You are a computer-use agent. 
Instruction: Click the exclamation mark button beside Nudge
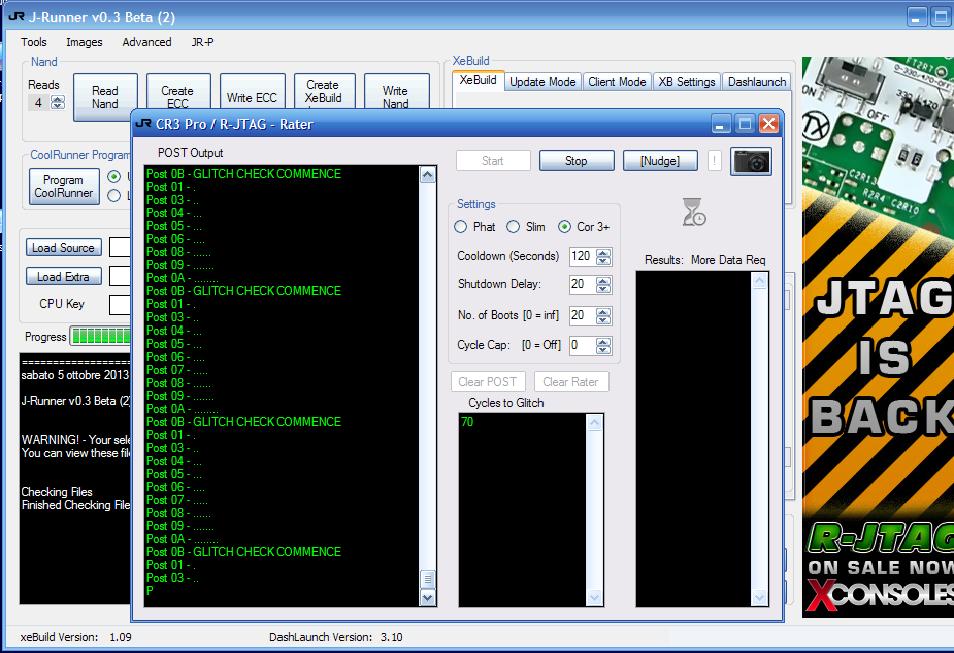point(714,161)
